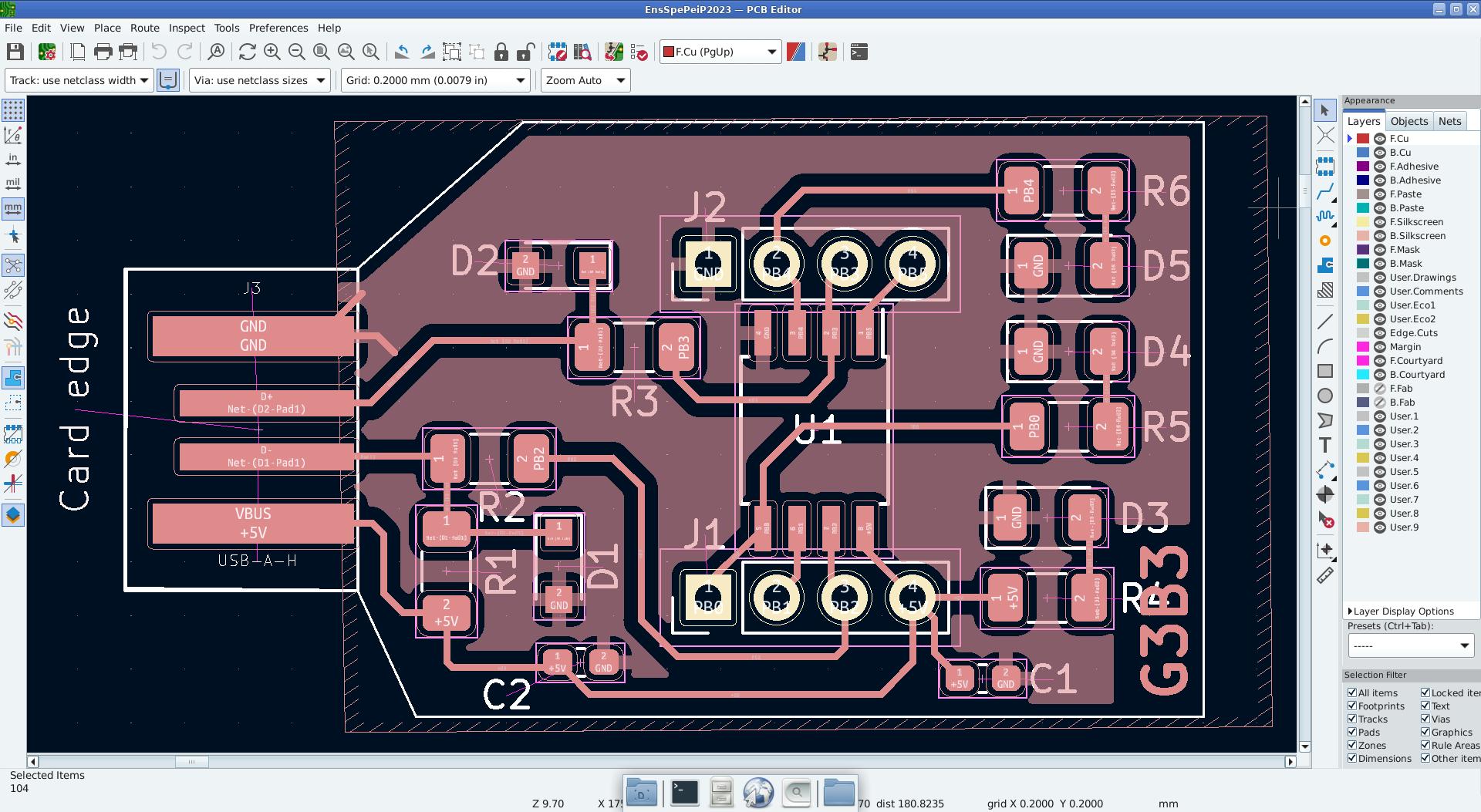
Task: Switch units to inches
Action: tap(13, 160)
